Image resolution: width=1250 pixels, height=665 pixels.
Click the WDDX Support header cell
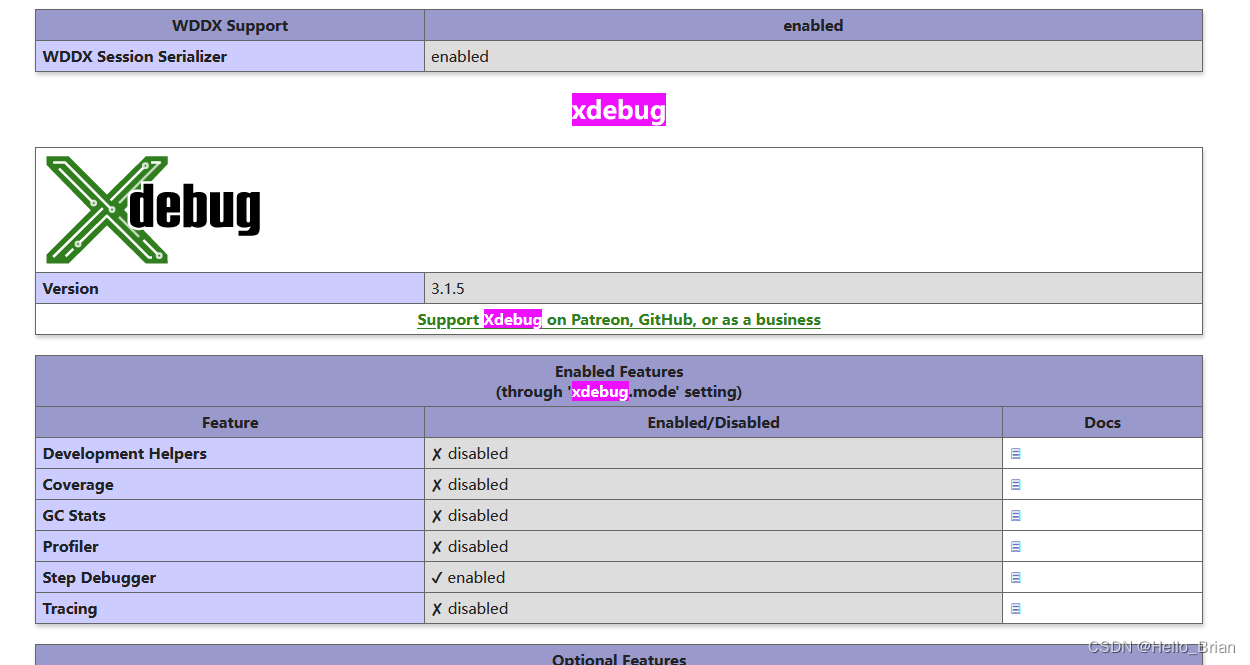point(230,26)
